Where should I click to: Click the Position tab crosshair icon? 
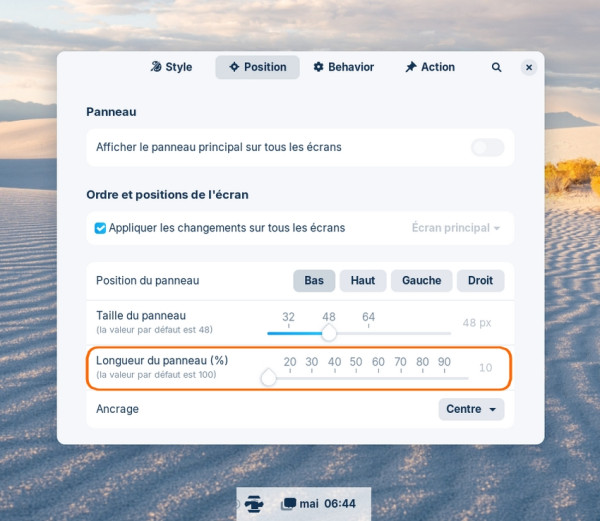pyautogui.click(x=234, y=67)
